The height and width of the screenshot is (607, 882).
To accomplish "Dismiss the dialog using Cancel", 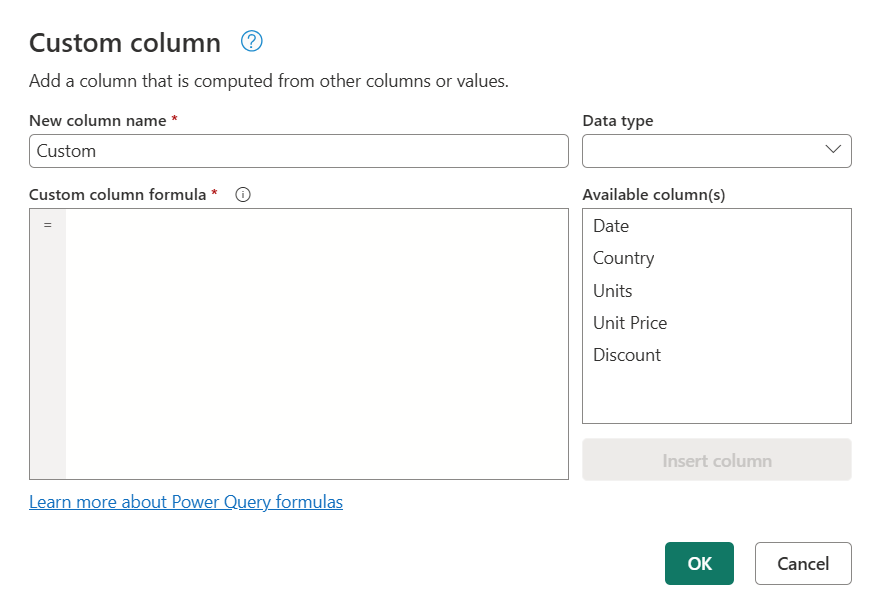I will tap(803, 563).
